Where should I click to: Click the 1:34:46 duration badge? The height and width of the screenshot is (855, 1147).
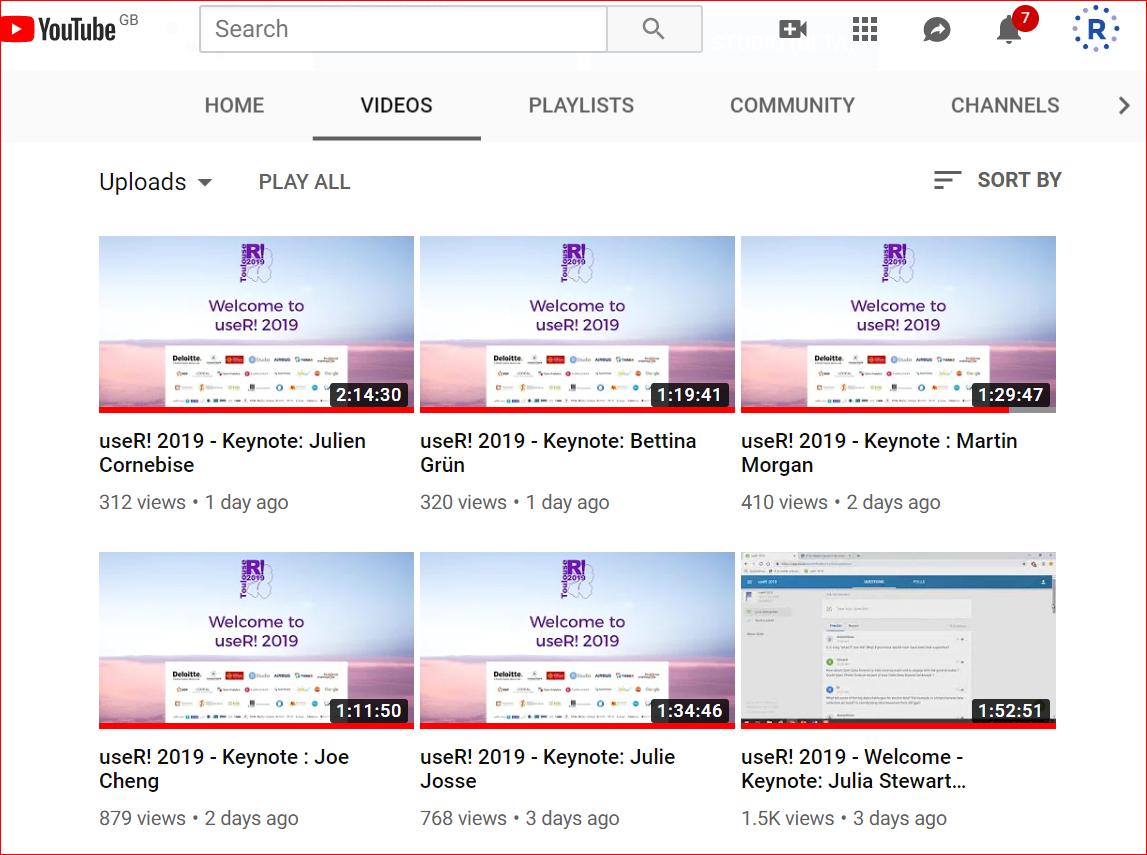[689, 711]
